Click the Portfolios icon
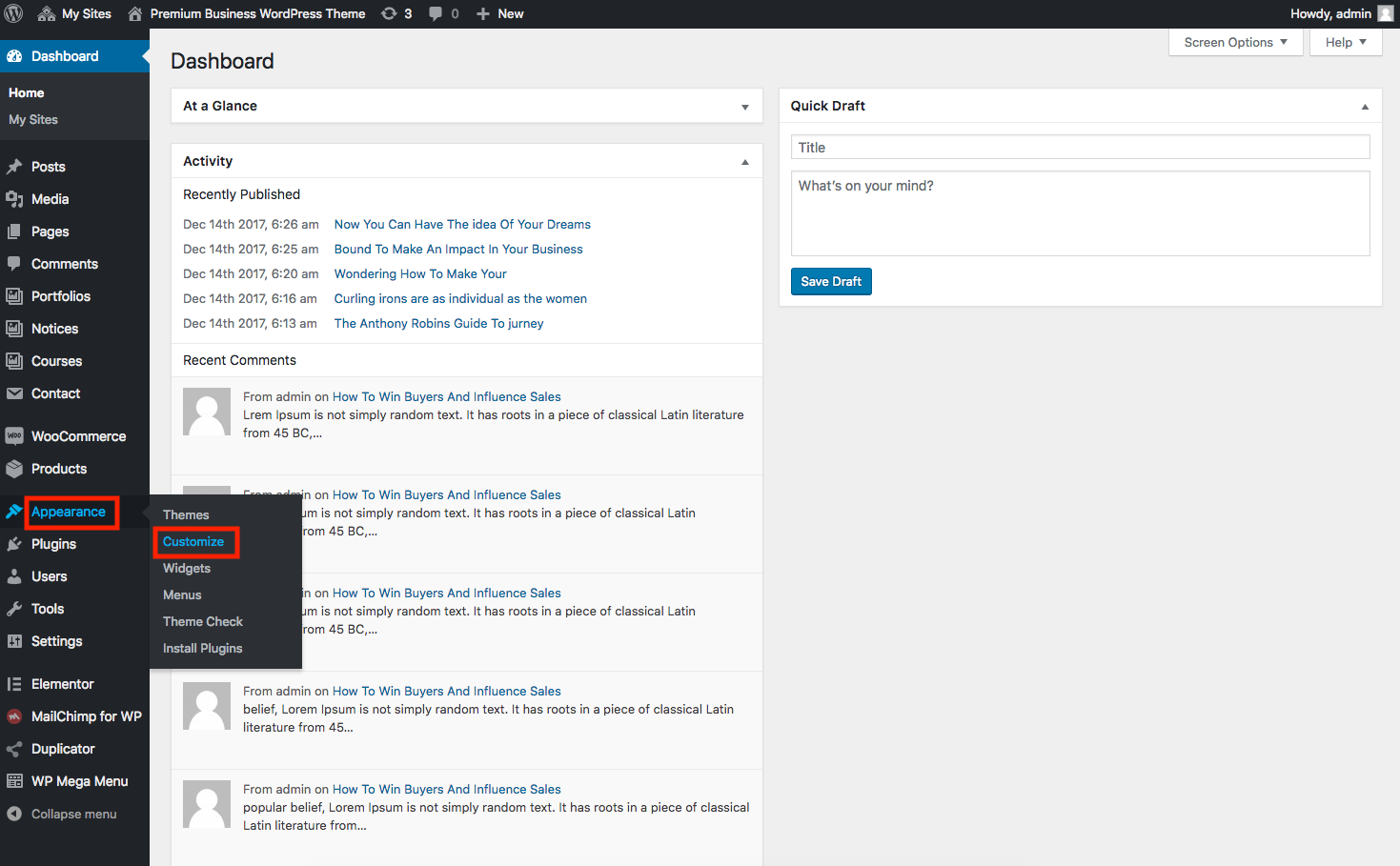1400x866 pixels. (14, 296)
